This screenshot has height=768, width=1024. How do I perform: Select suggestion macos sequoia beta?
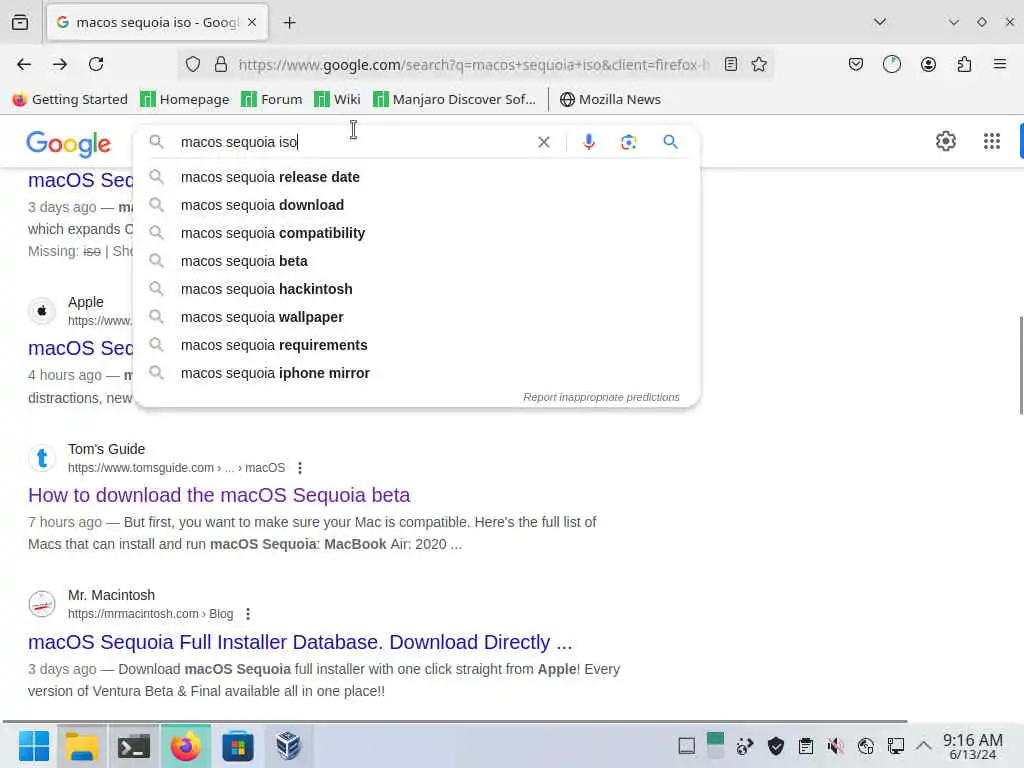point(417,261)
